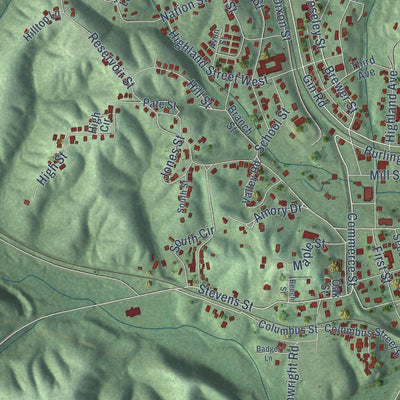Select the Highland Street West label
Viewport: 400px width, 400px height.
[x=218, y=58]
